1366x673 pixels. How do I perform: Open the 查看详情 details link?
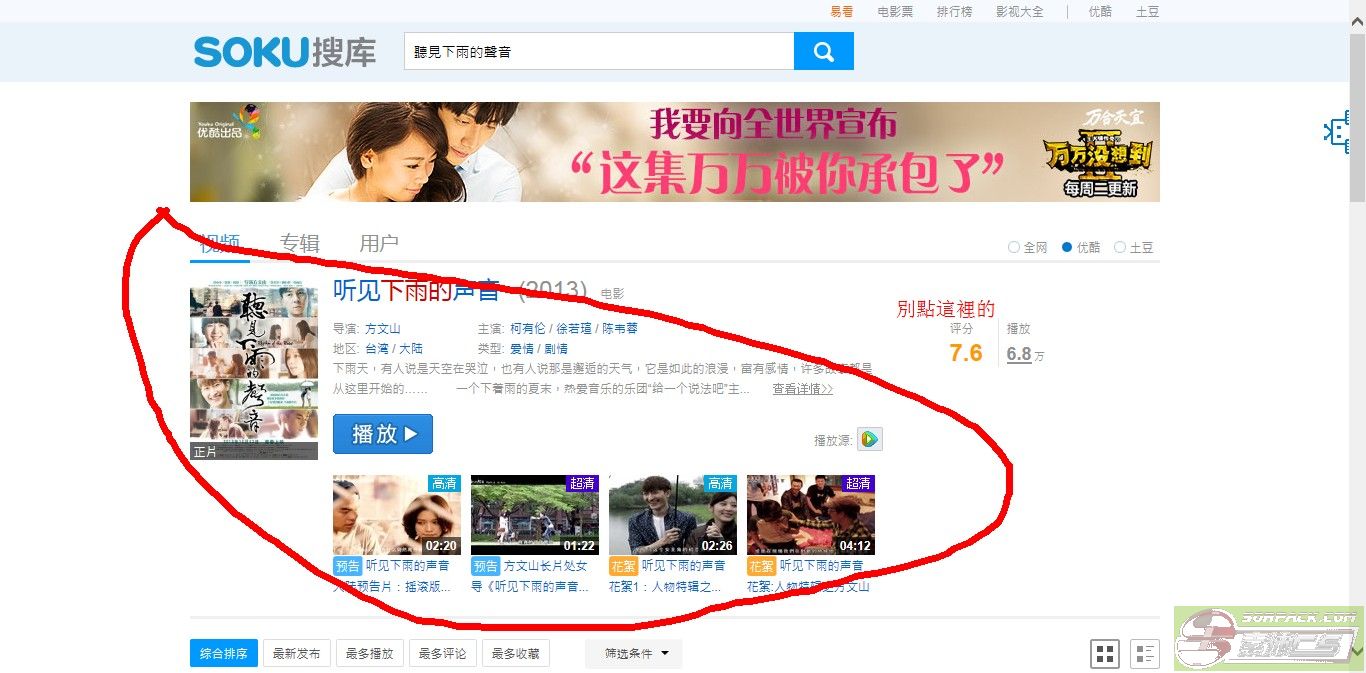[x=802, y=389]
